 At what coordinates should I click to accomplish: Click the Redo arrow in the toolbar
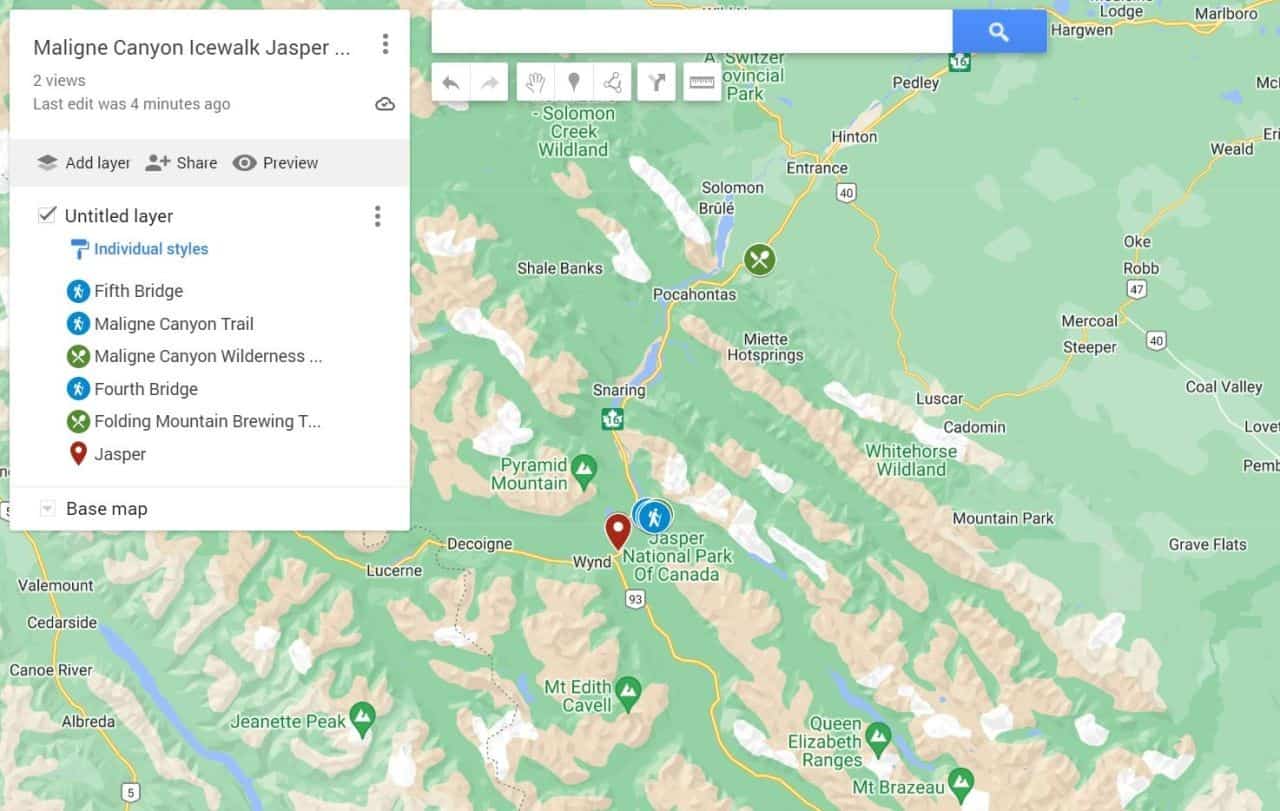(x=489, y=83)
